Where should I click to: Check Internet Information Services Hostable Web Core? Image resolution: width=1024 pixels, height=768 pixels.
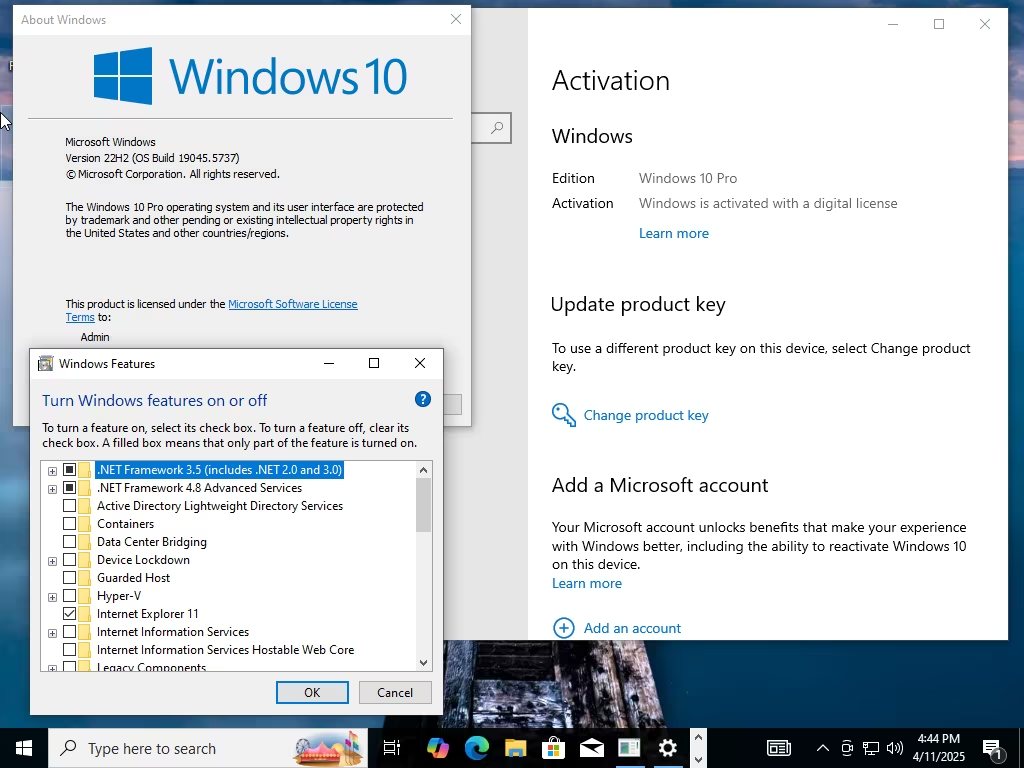pyautogui.click(x=69, y=649)
